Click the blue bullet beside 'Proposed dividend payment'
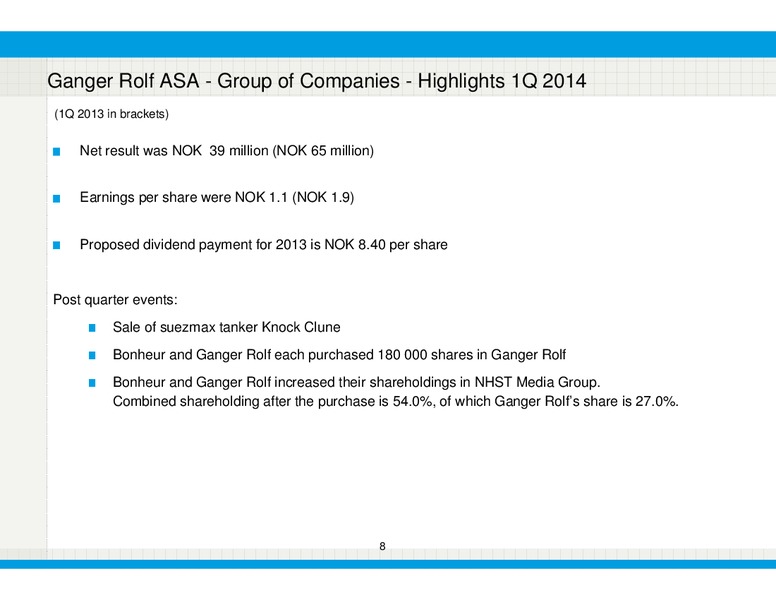Viewport: 776px width, 600px height. [56, 245]
